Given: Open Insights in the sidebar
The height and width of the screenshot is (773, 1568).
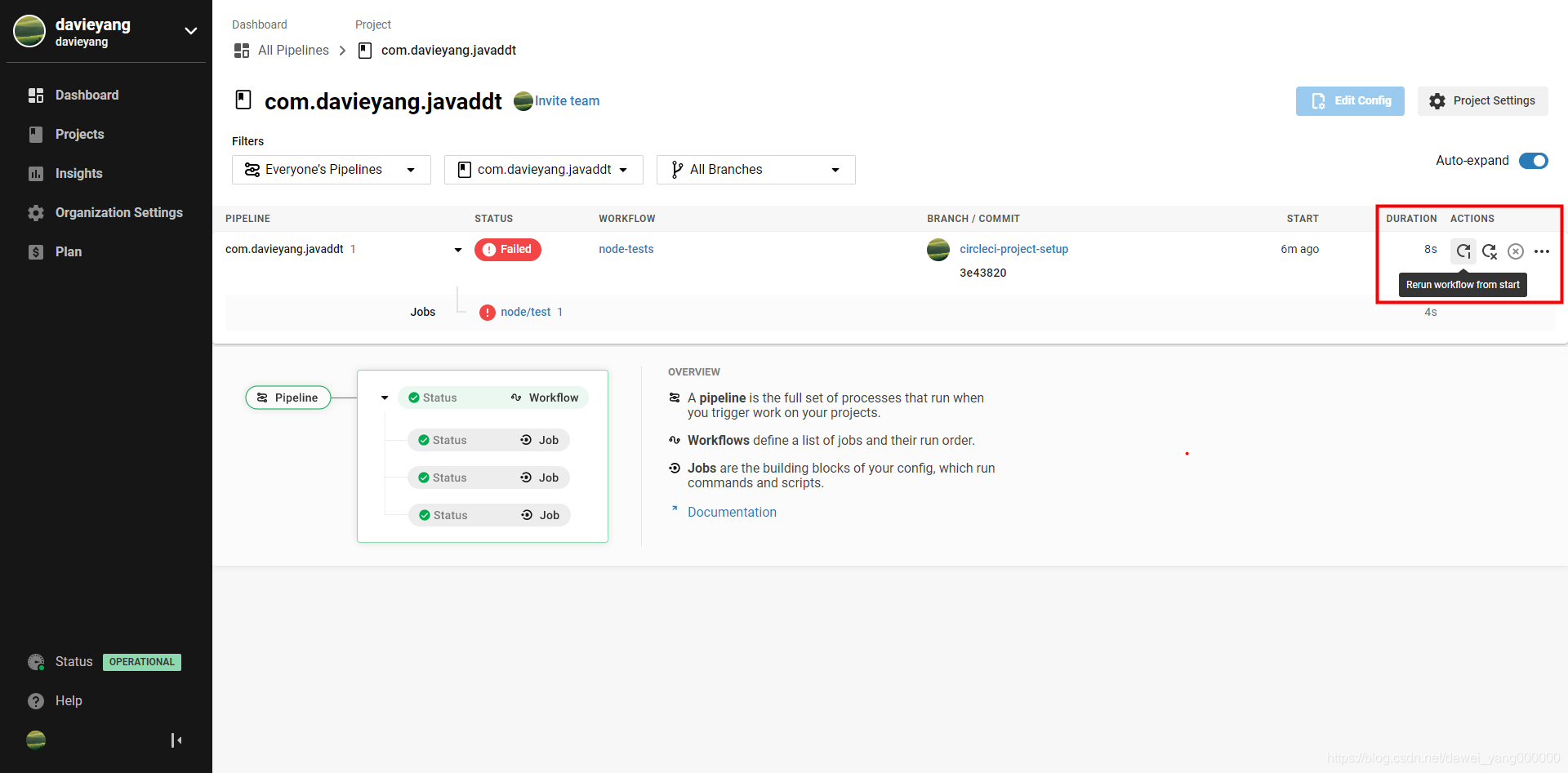Looking at the screenshot, I should click(x=78, y=174).
